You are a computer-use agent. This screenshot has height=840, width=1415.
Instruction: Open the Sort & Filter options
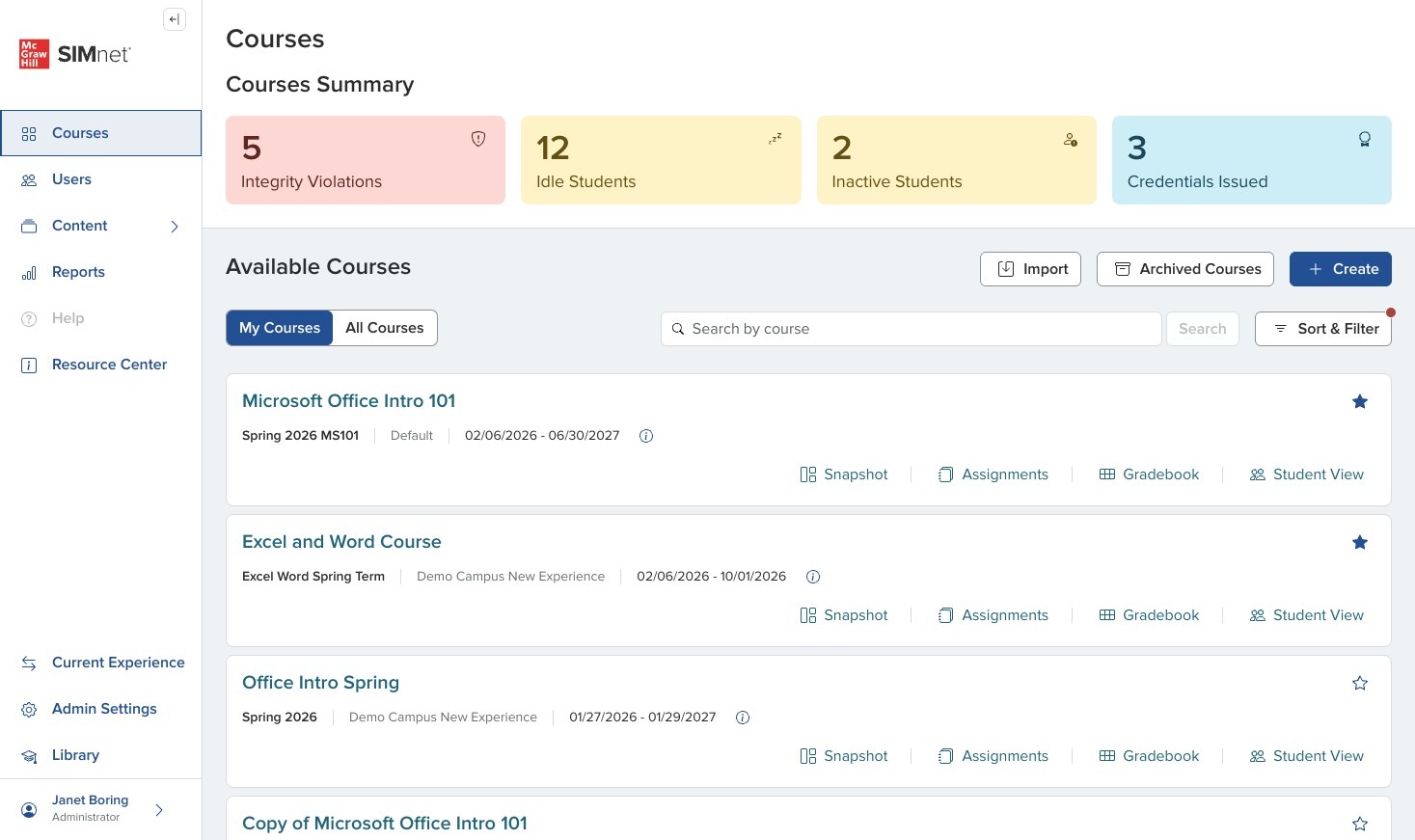1323,329
